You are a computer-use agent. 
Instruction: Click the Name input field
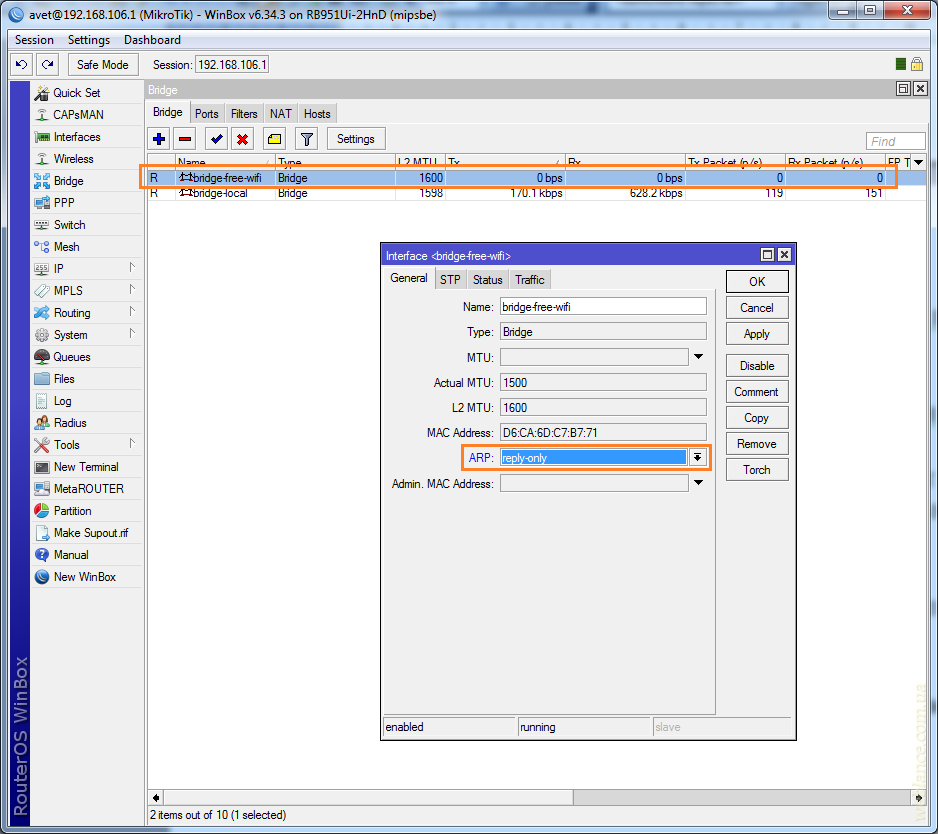pyautogui.click(x=603, y=307)
